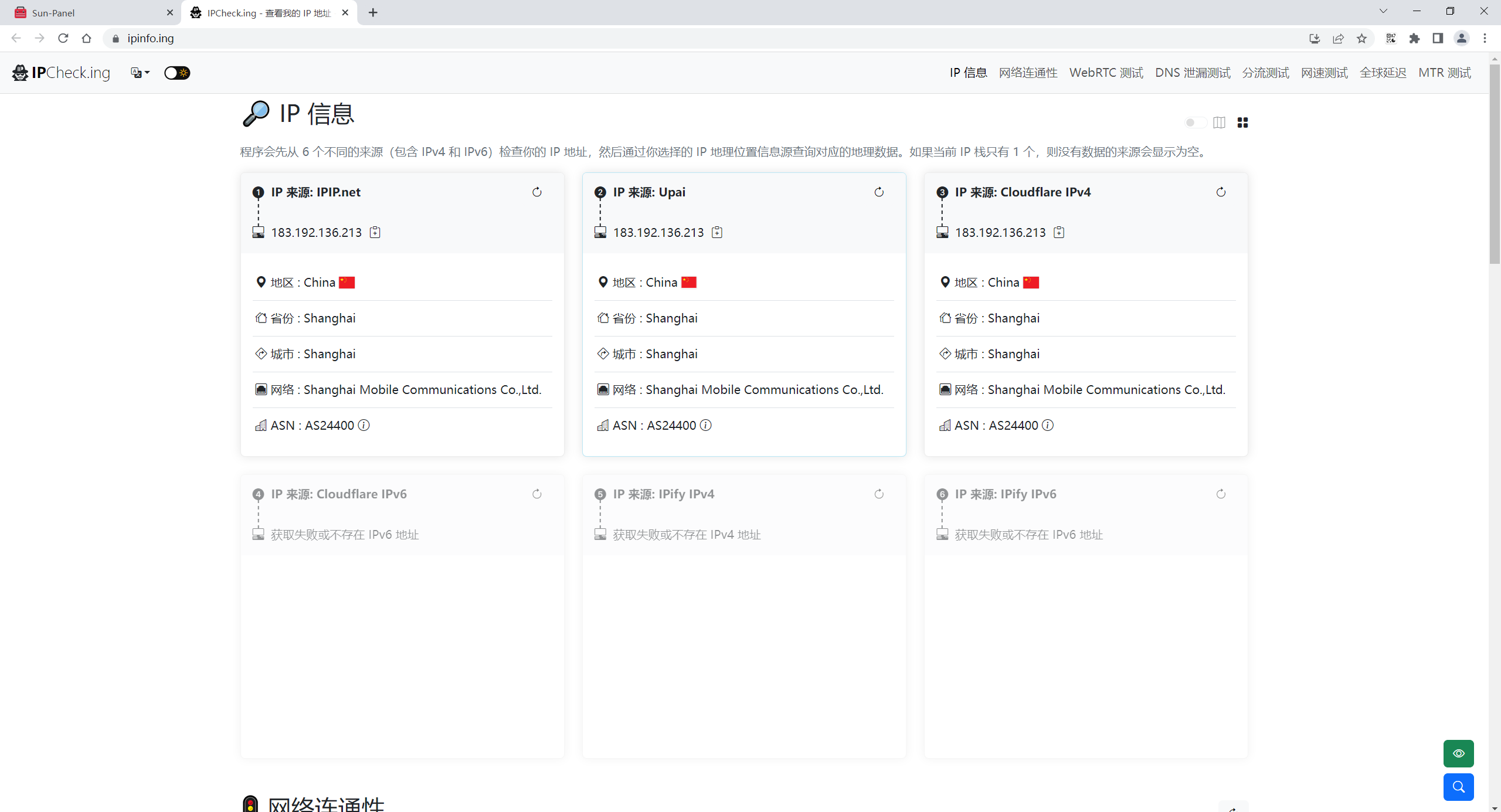The height and width of the screenshot is (812, 1501).
Task: Copy the IP address in Cloudflare IPv4 card
Action: 1059,232
